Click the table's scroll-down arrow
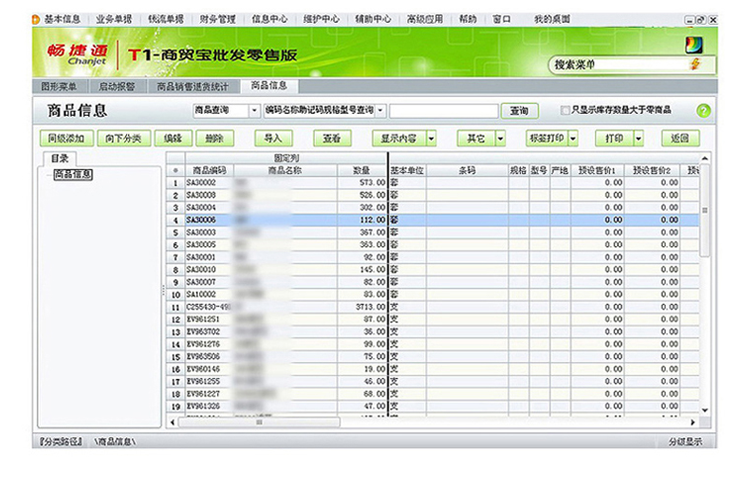 click(x=705, y=410)
